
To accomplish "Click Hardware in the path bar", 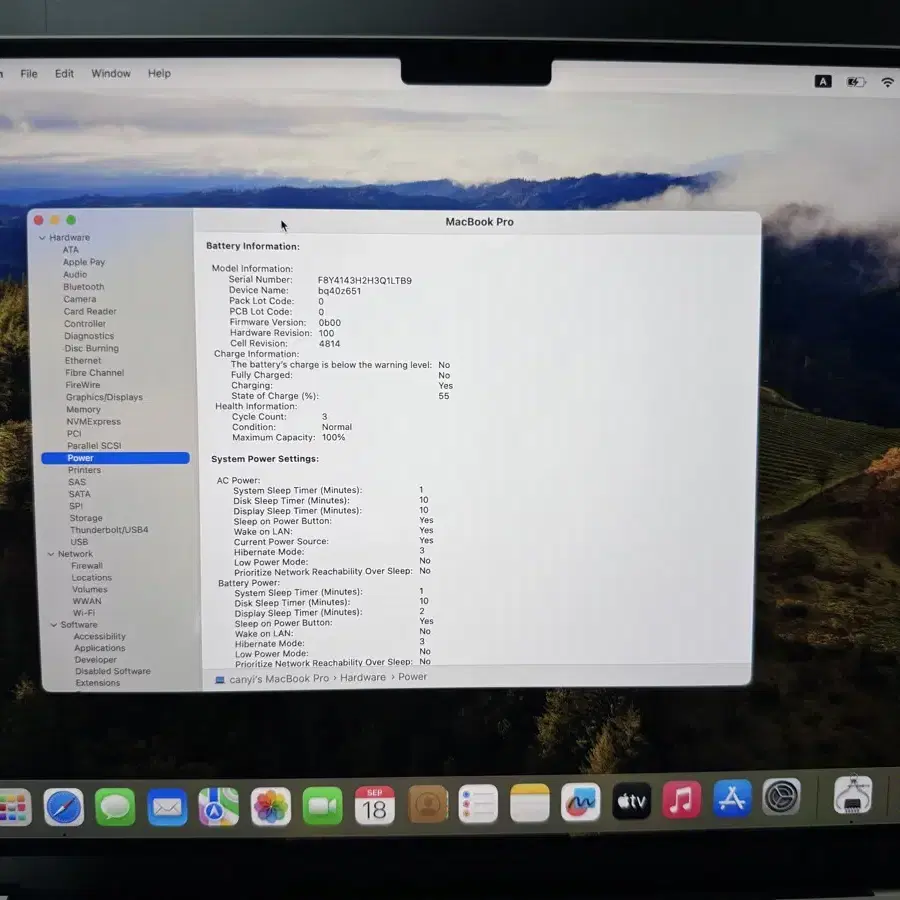I will click(x=363, y=677).
